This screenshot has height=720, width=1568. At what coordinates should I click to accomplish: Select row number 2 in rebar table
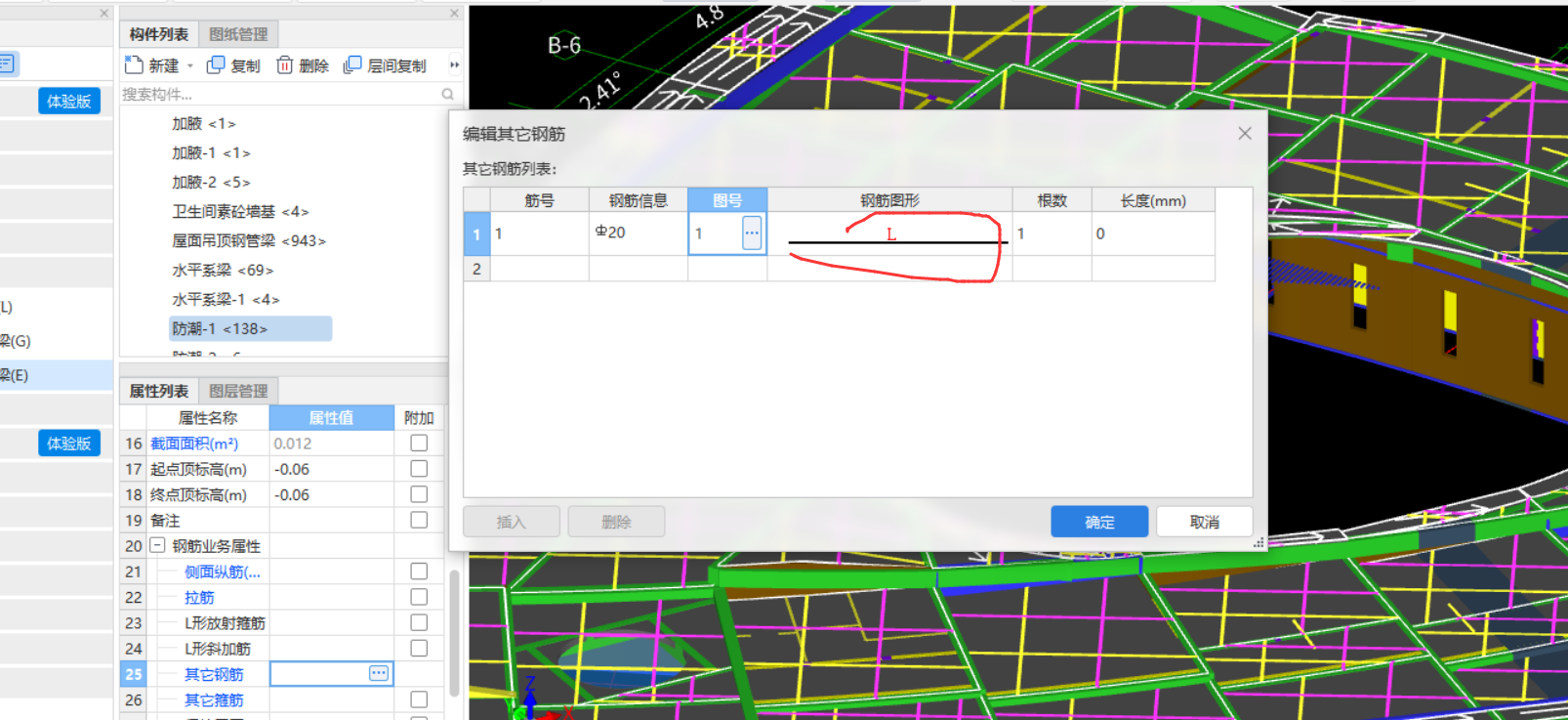click(x=476, y=269)
